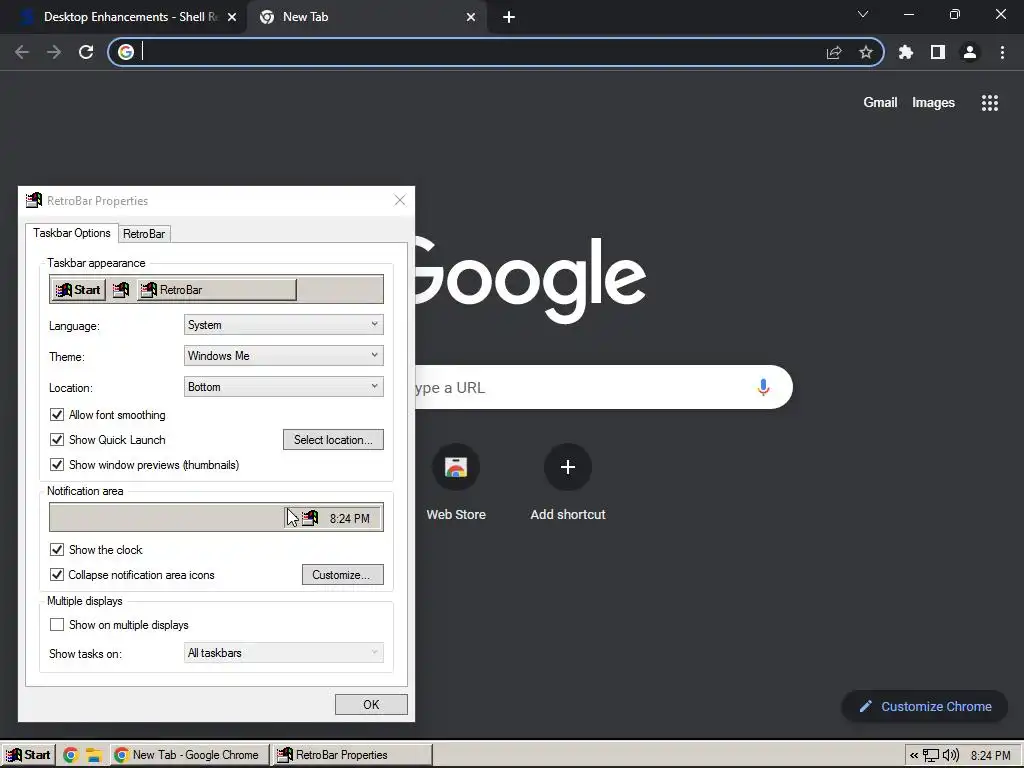Reload the Chrome page
Screen dimensions: 1024x768
(86, 52)
